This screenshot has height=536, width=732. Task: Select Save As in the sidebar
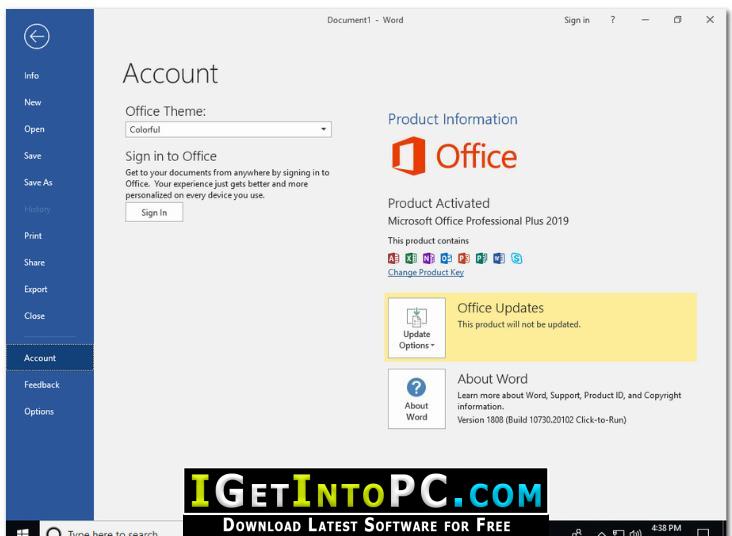pos(38,183)
